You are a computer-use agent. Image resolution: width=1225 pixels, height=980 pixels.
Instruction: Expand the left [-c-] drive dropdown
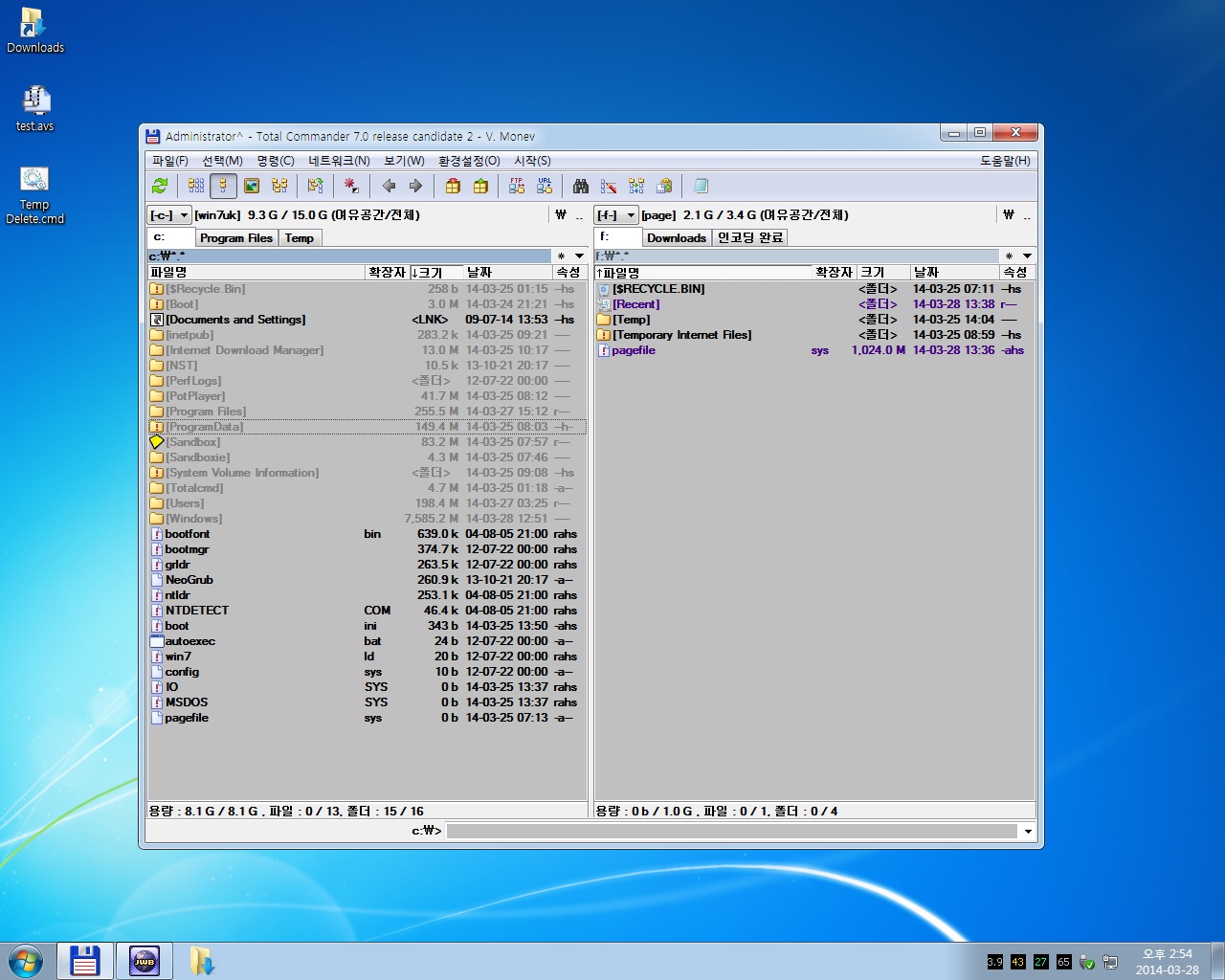pos(169,215)
